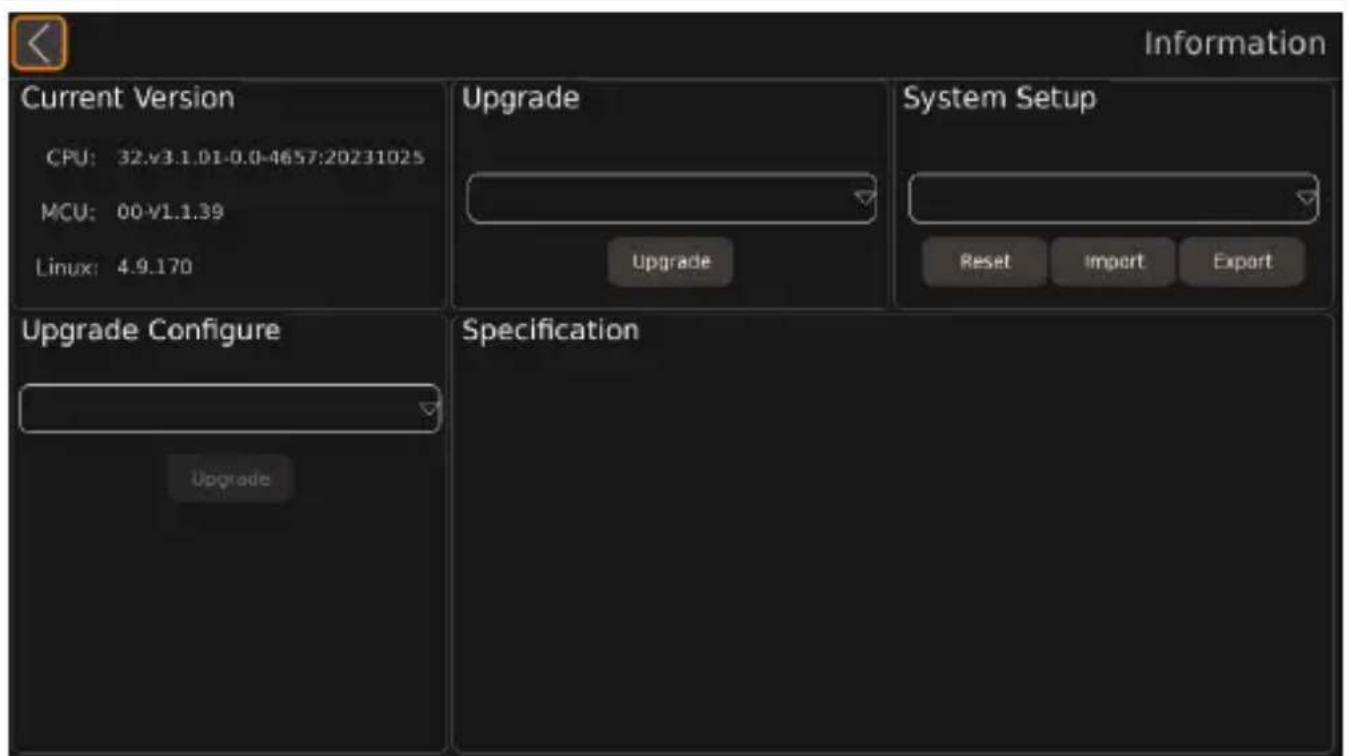Click the Upgrade button in Upgrade panel
This screenshot has height=756, width=1348.
[x=671, y=262]
